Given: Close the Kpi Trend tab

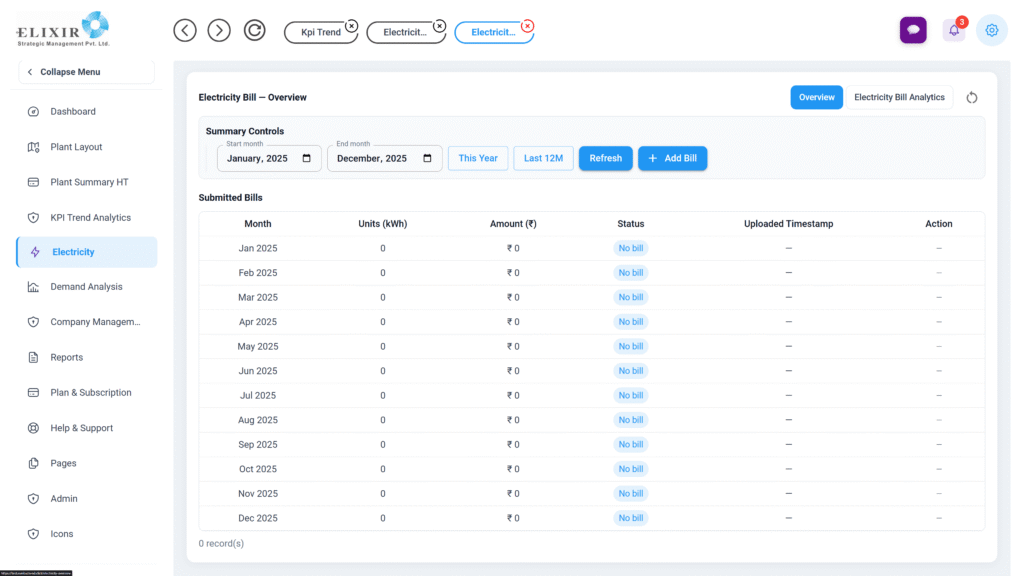Looking at the screenshot, I should (x=351, y=25).
